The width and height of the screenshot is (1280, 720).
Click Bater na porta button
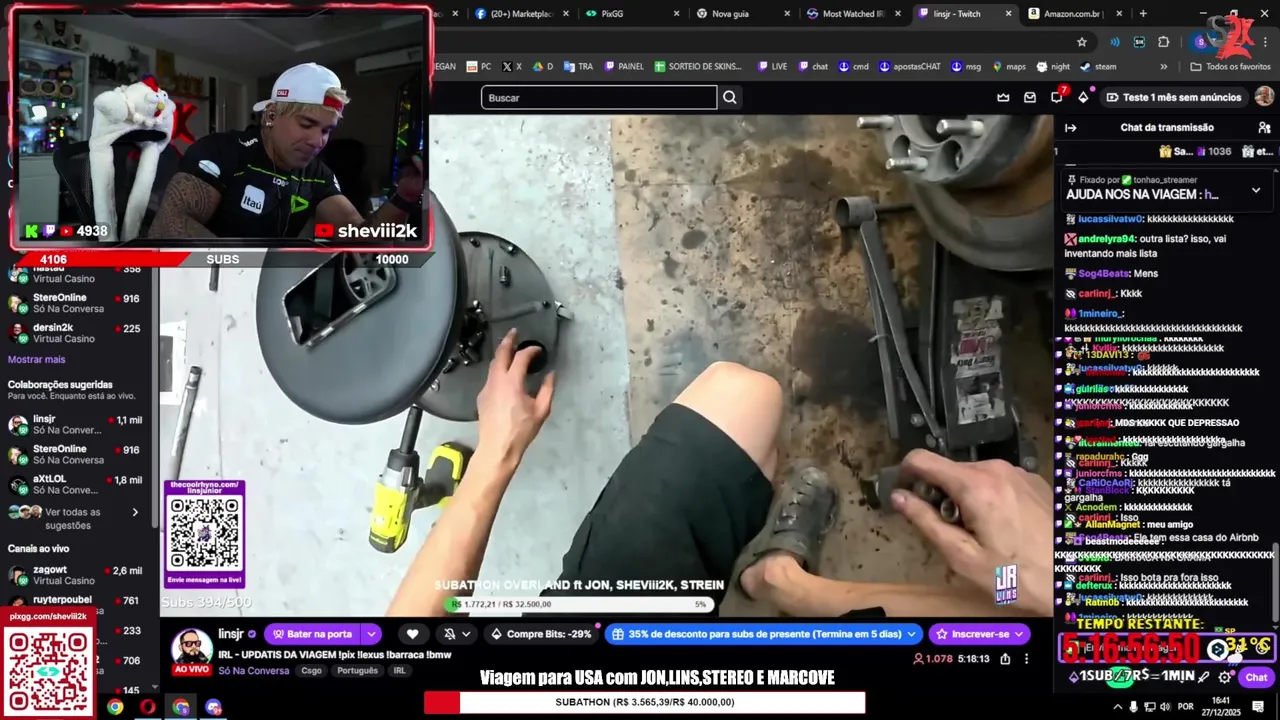click(x=312, y=634)
